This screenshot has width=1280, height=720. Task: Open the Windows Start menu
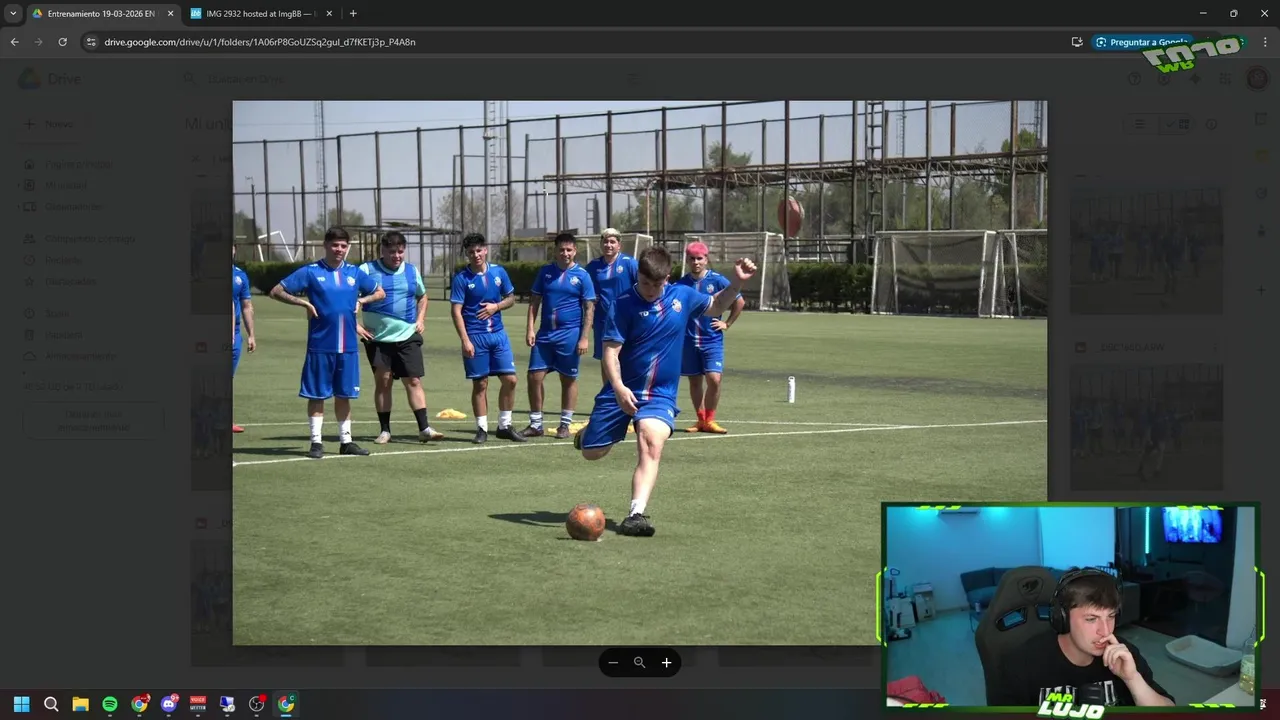[21, 704]
